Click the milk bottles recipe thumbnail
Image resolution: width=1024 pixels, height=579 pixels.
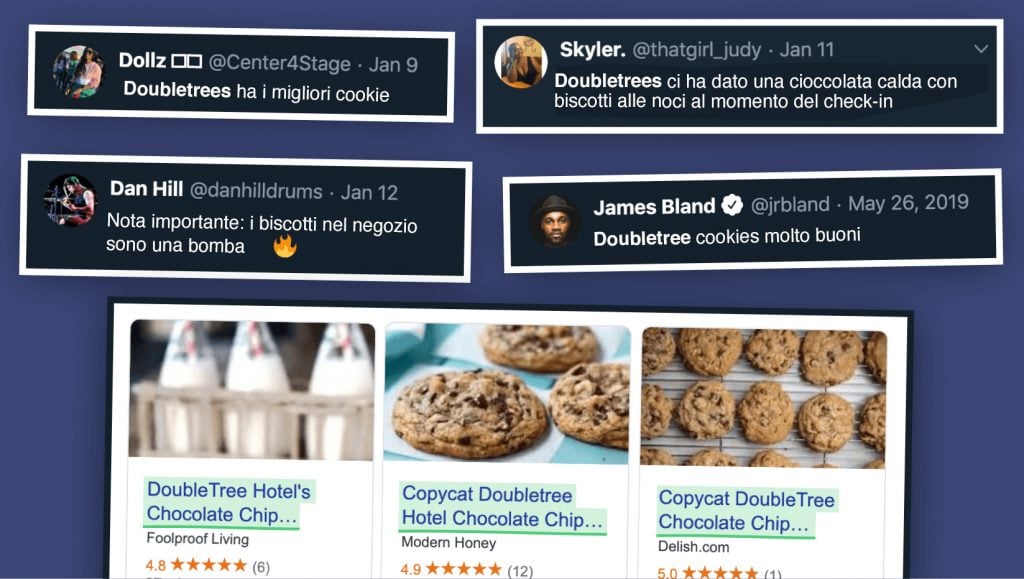[x=252, y=389]
